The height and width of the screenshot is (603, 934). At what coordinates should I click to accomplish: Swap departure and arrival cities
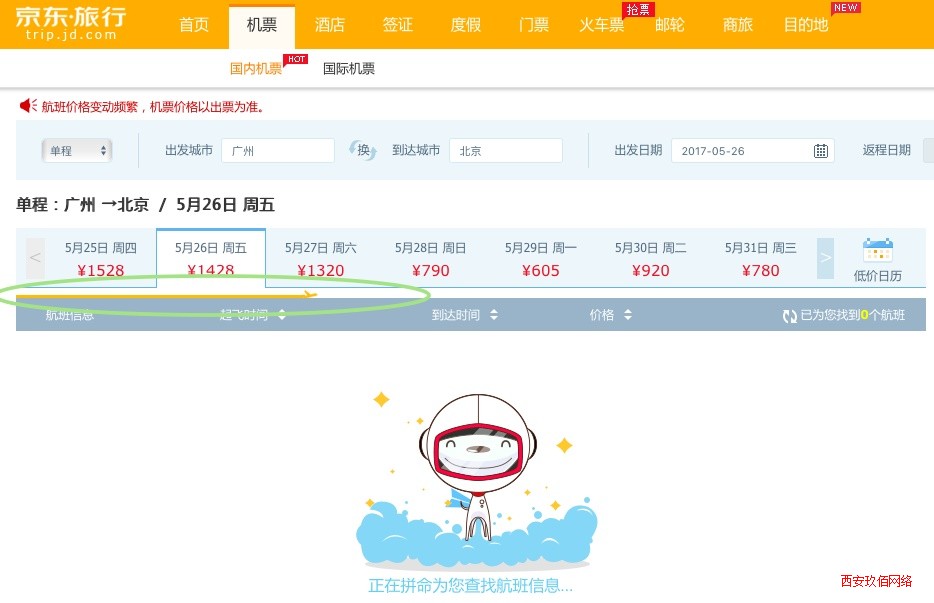point(363,150)
